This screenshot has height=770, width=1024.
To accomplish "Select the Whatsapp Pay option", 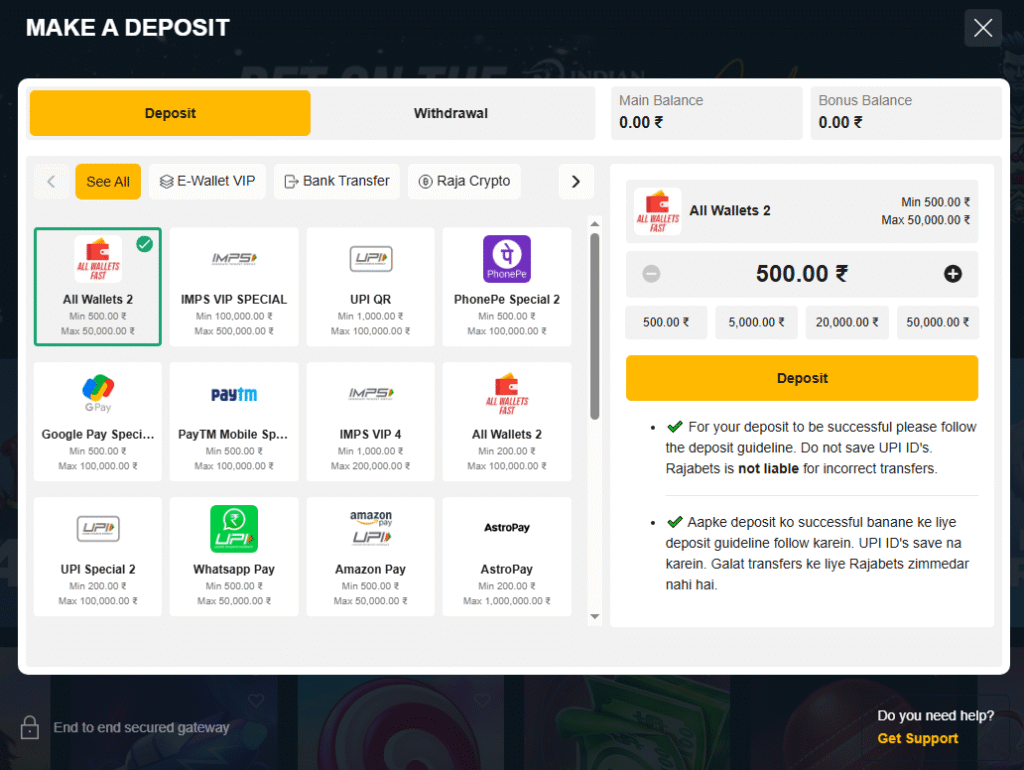I will tap(234, 556).
